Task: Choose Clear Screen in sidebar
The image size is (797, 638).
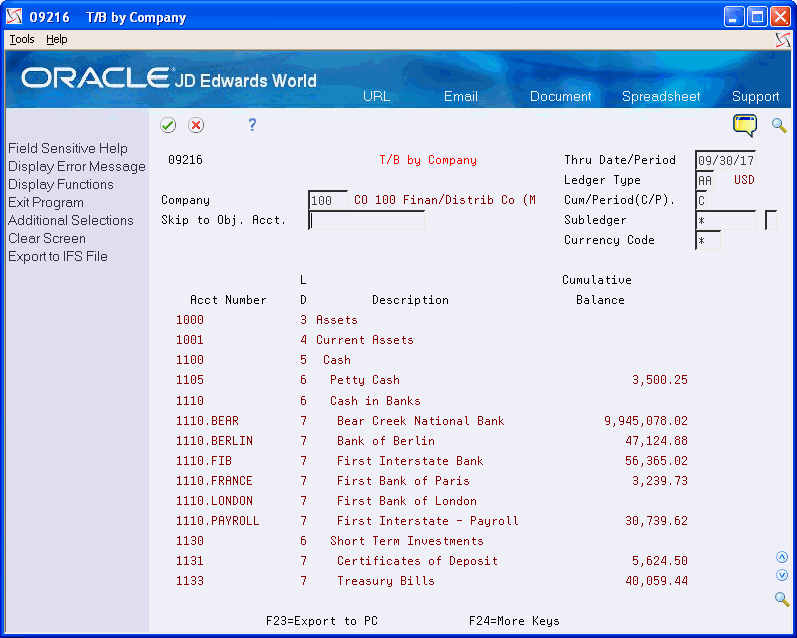Action: (47, 238)
